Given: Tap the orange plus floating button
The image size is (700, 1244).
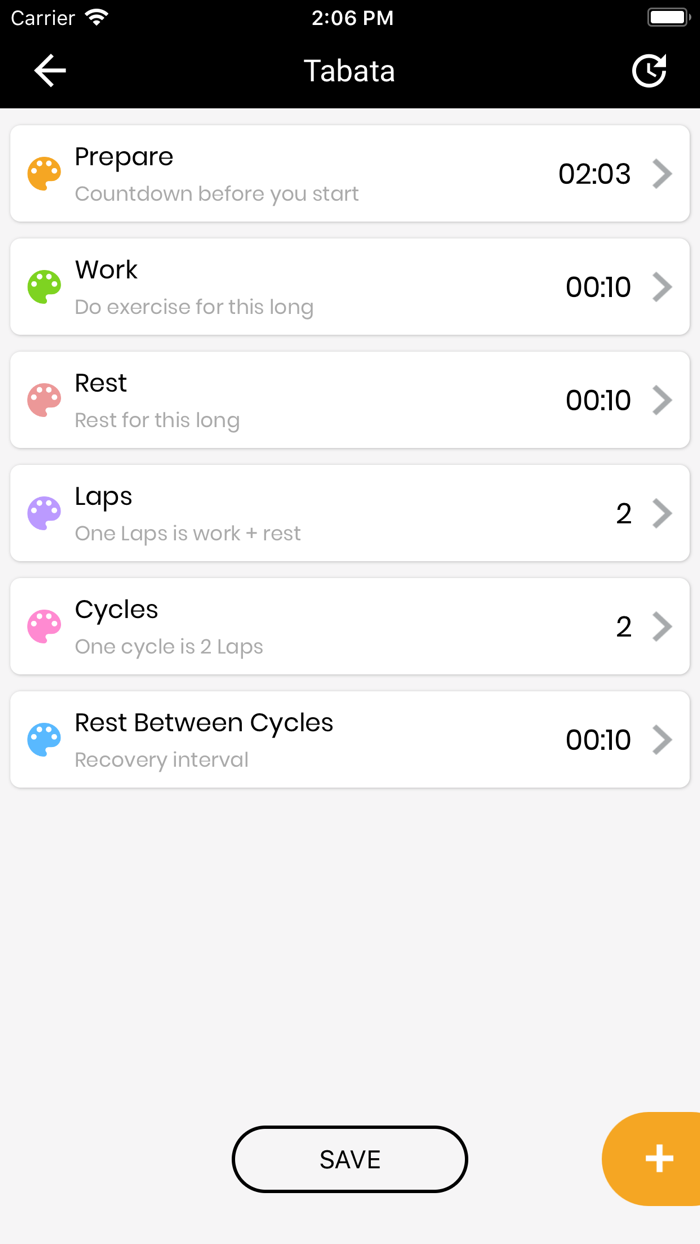Looking at the screenshot, I should pos(658,1159).
